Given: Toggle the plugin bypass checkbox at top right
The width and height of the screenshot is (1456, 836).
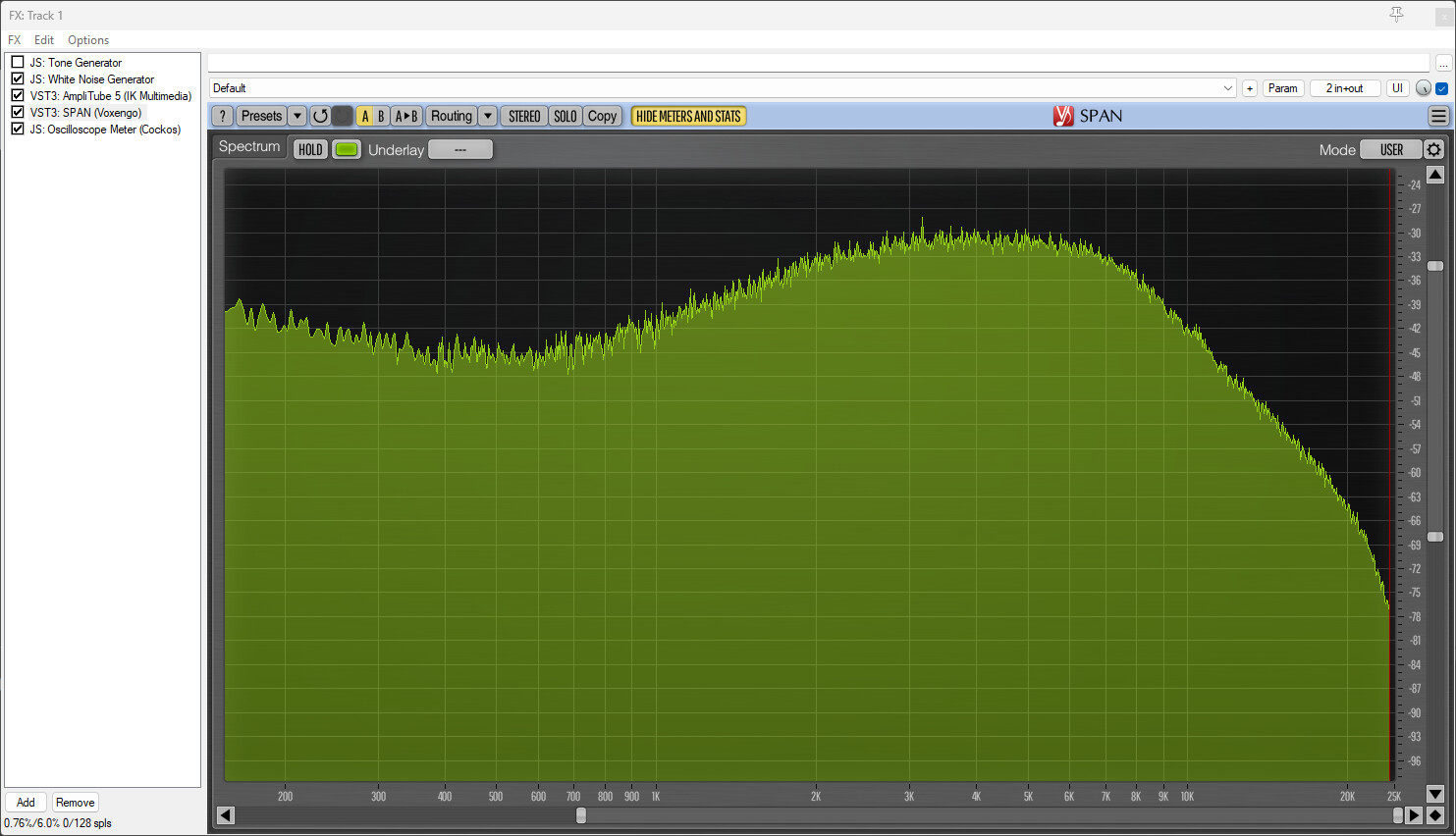Looking at the screenshot, I should pos(1442,88).
